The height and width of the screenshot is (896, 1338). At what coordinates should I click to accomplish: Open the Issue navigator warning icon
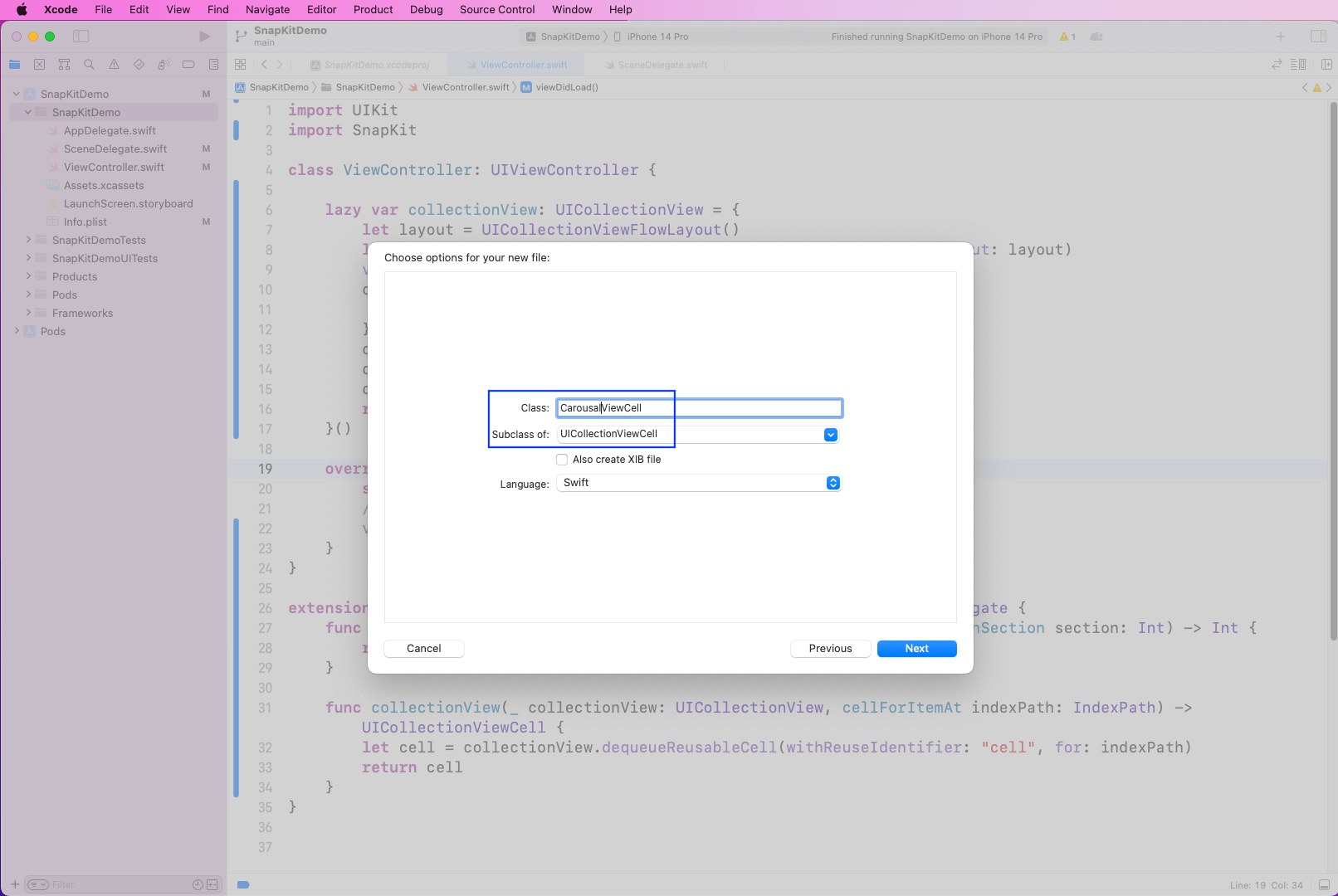pos(114,65)
